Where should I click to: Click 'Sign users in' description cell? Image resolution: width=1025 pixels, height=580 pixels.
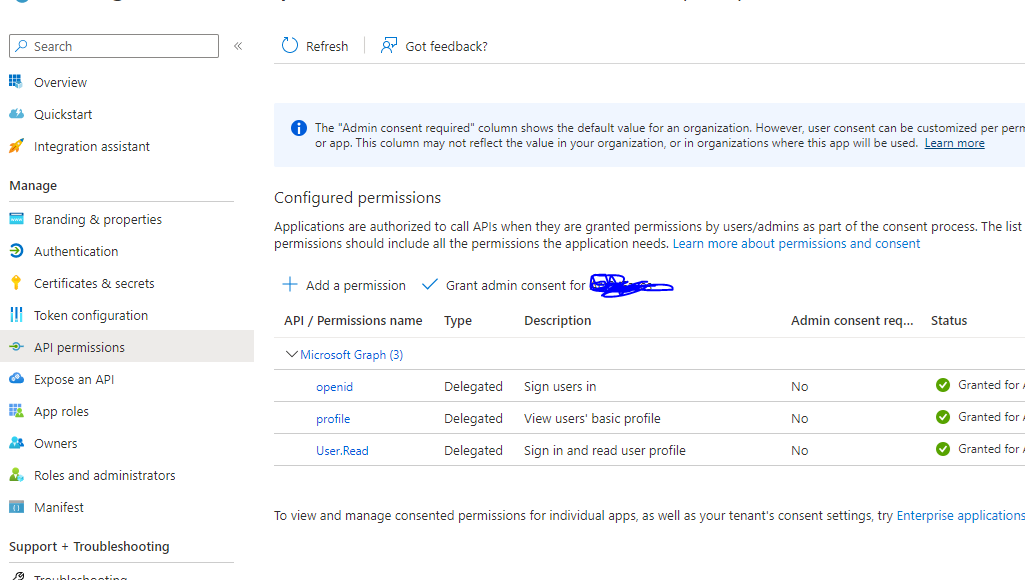pyautogui.click(x=560, y=386)
